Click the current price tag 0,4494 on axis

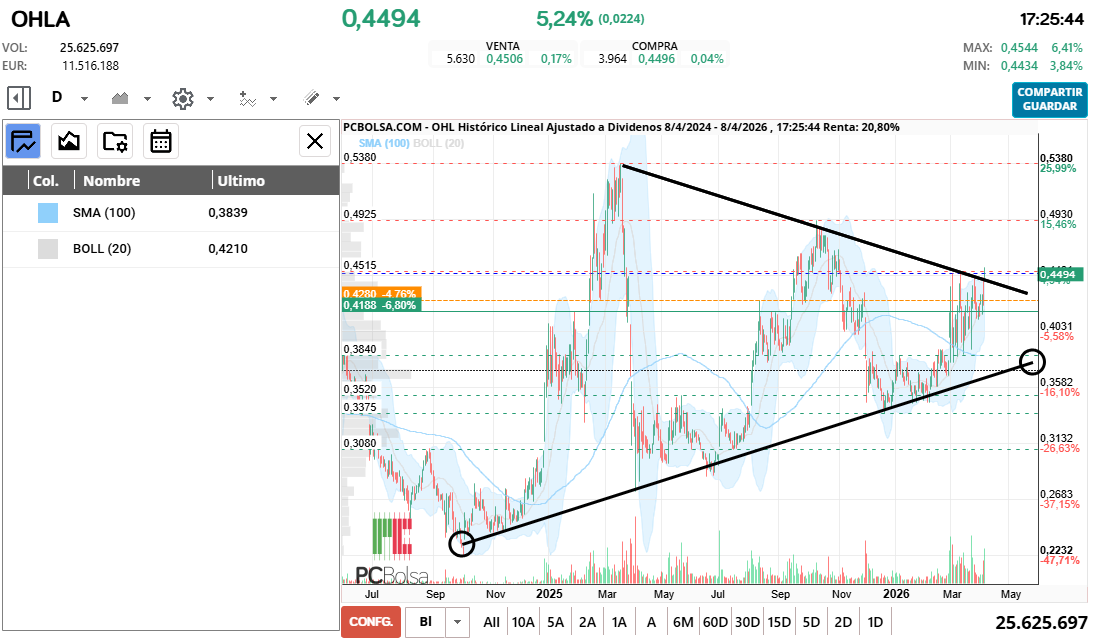(1059, 275)
